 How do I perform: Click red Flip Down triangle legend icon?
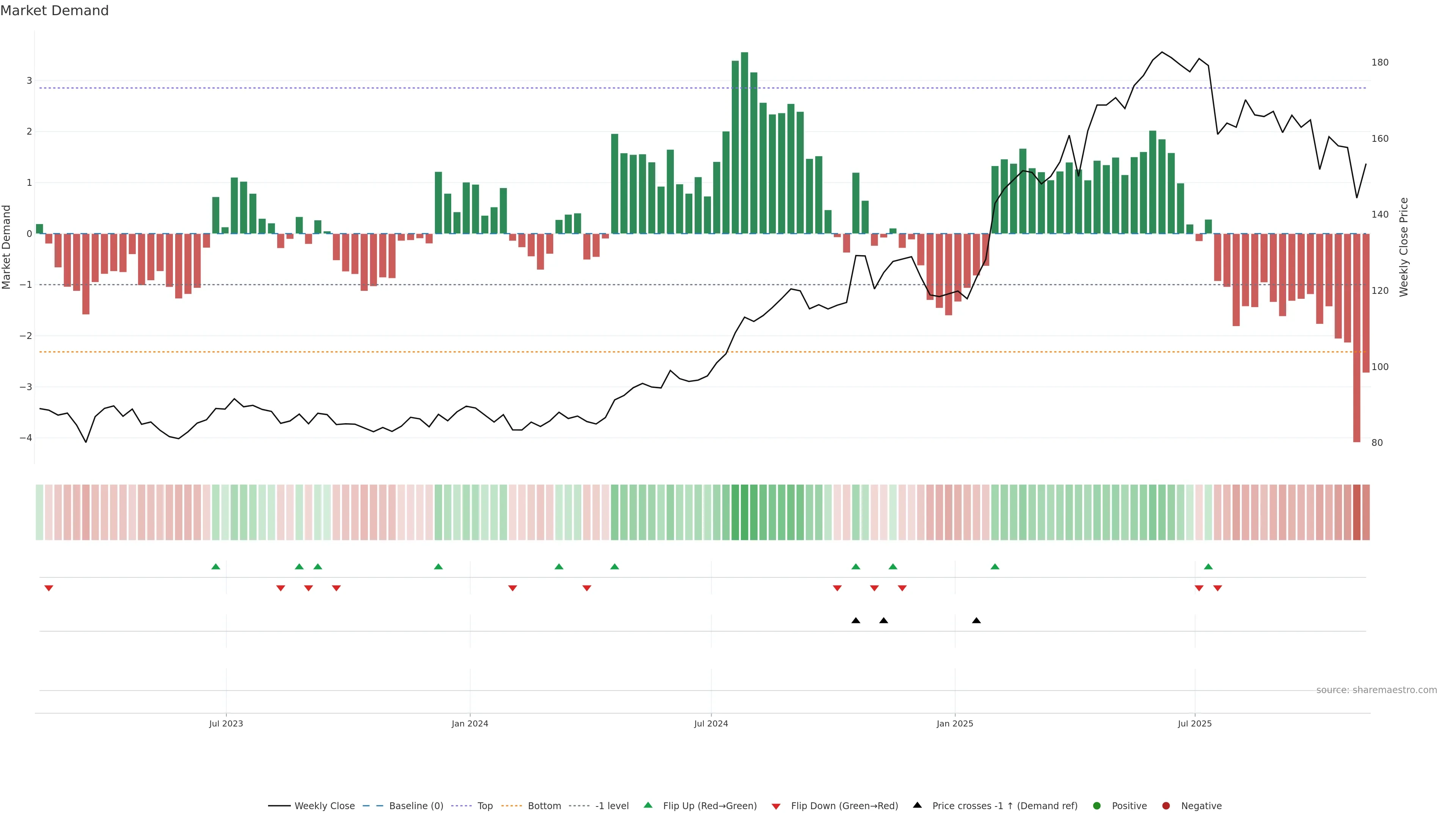pos(776,806)
